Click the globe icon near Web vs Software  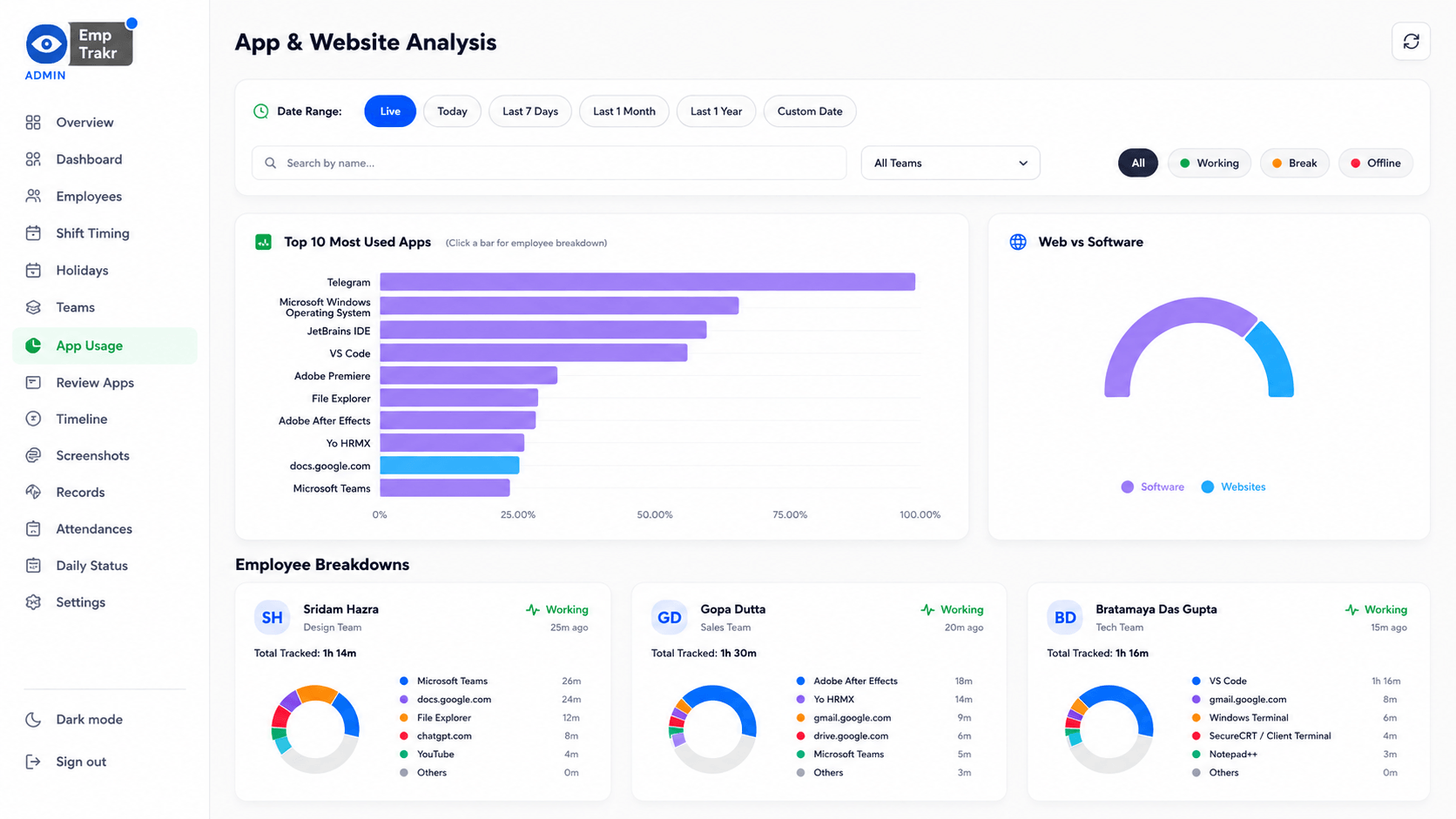point(1017,242)
